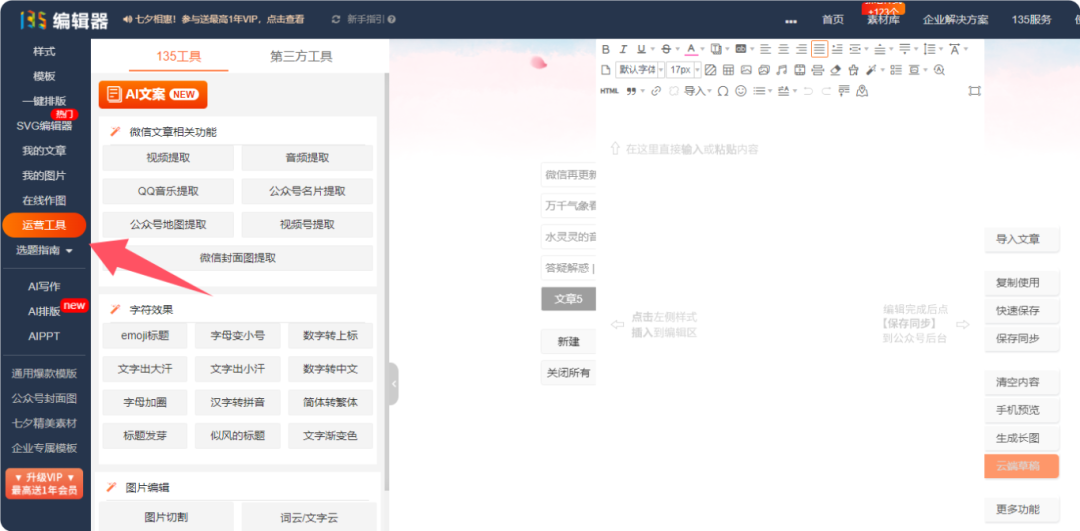Click into the editor content area placeholder
Screen dimensions: 1080x531
pos(692,149)
